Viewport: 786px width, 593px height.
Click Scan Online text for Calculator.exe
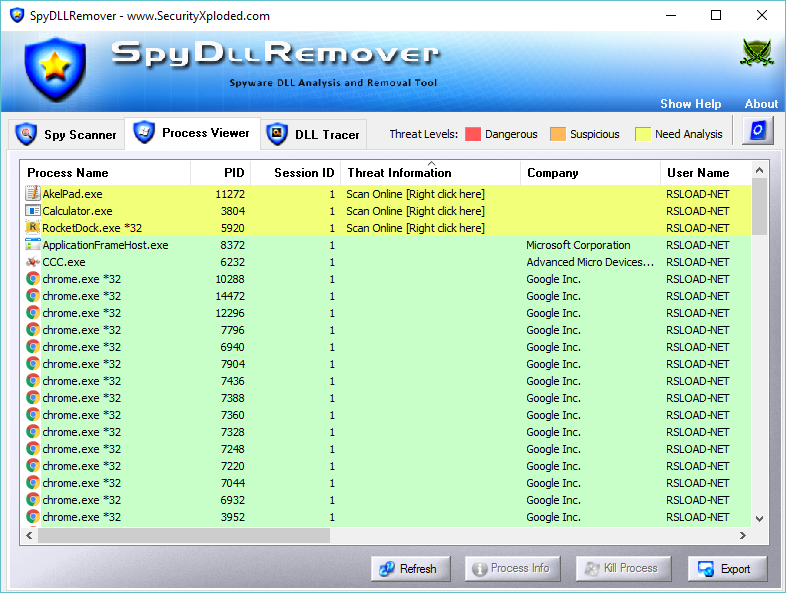pyautogui.click(x=415, y=211)
